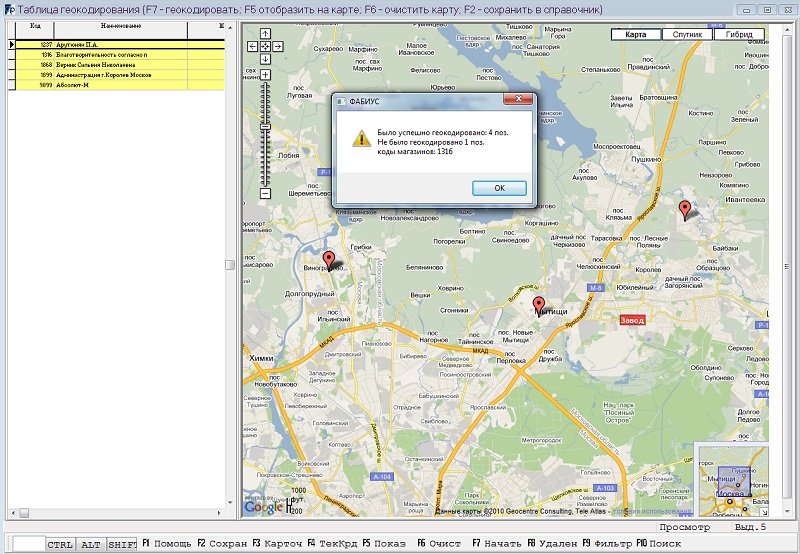Viewport: 800px width, 554px height.
Task: Click the Наименование column header
Action: pyautogui.click(x=121, y=30)
